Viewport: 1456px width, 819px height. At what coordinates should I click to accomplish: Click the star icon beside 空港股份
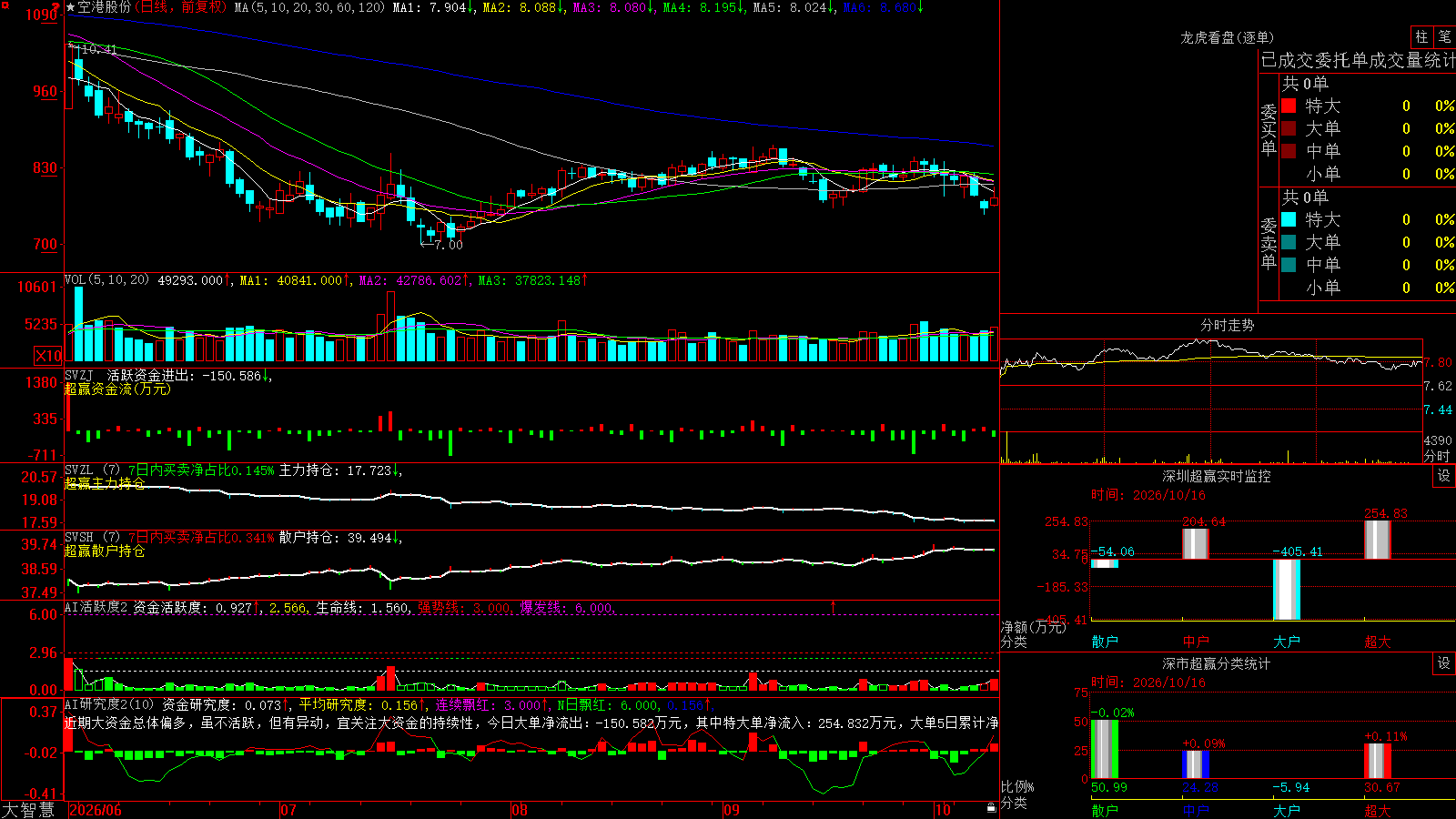(x=71, y=7)
